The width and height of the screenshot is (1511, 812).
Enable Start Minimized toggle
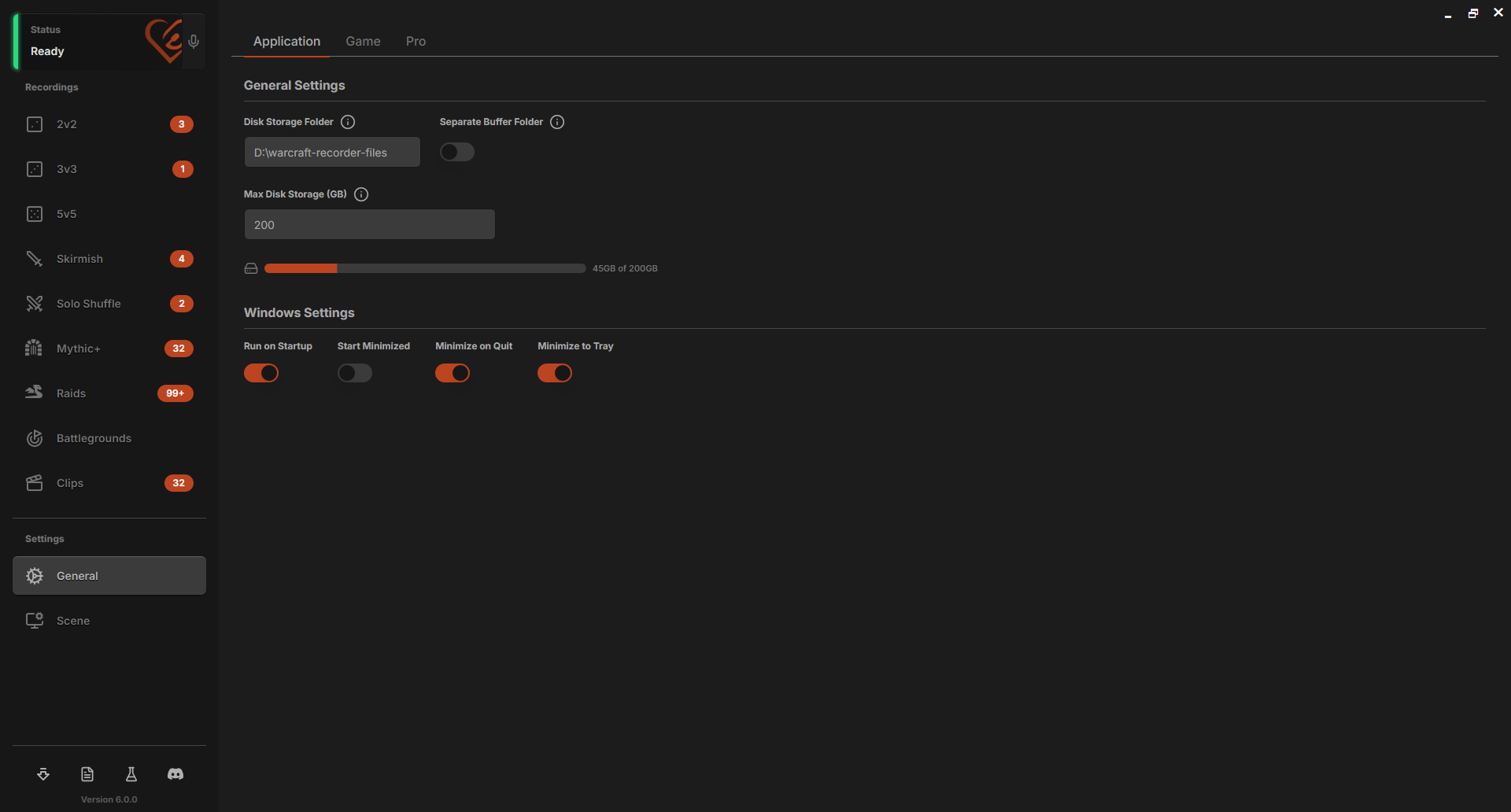click(355, 373)
